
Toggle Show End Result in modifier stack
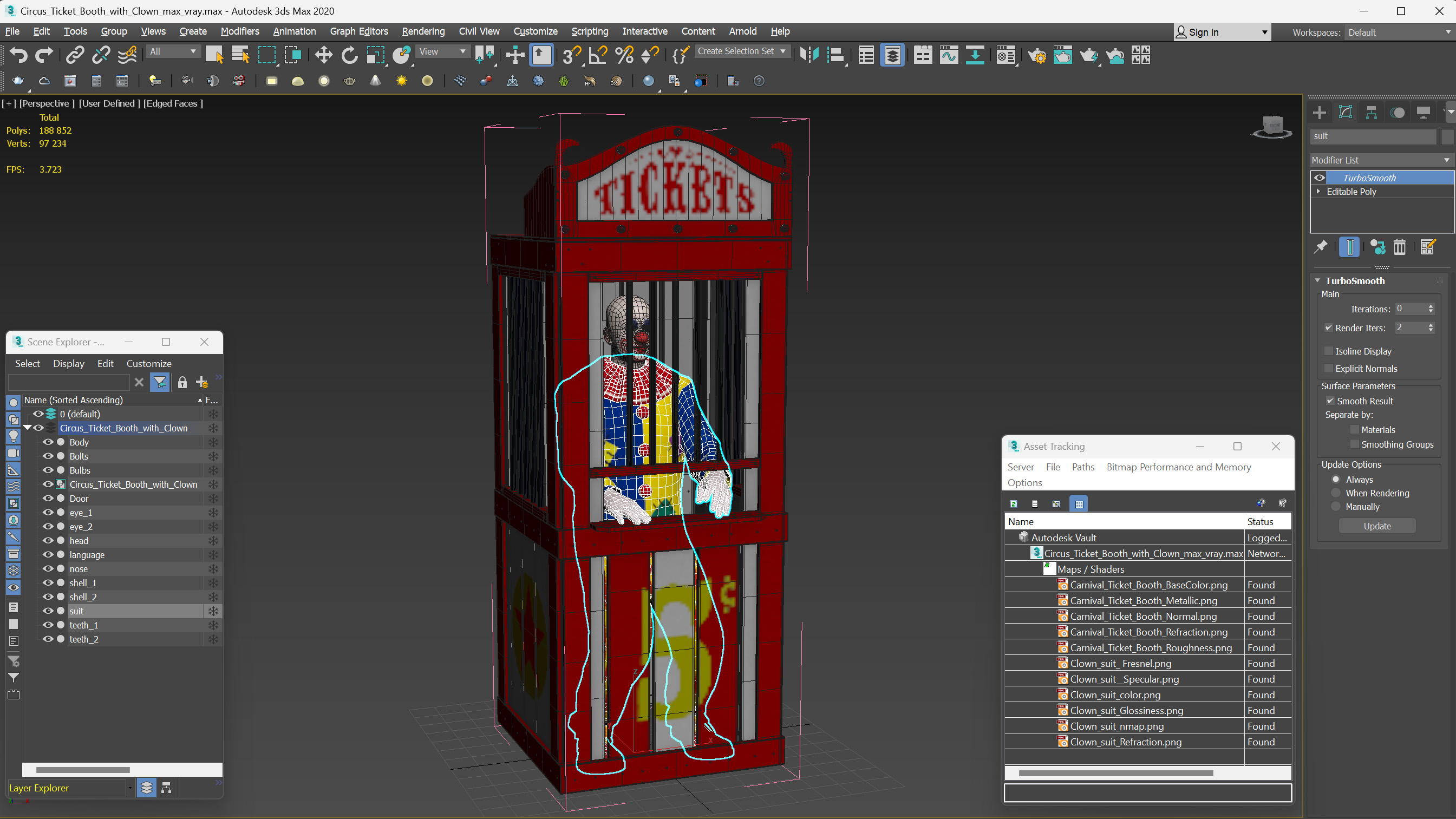pos(1350,247)
